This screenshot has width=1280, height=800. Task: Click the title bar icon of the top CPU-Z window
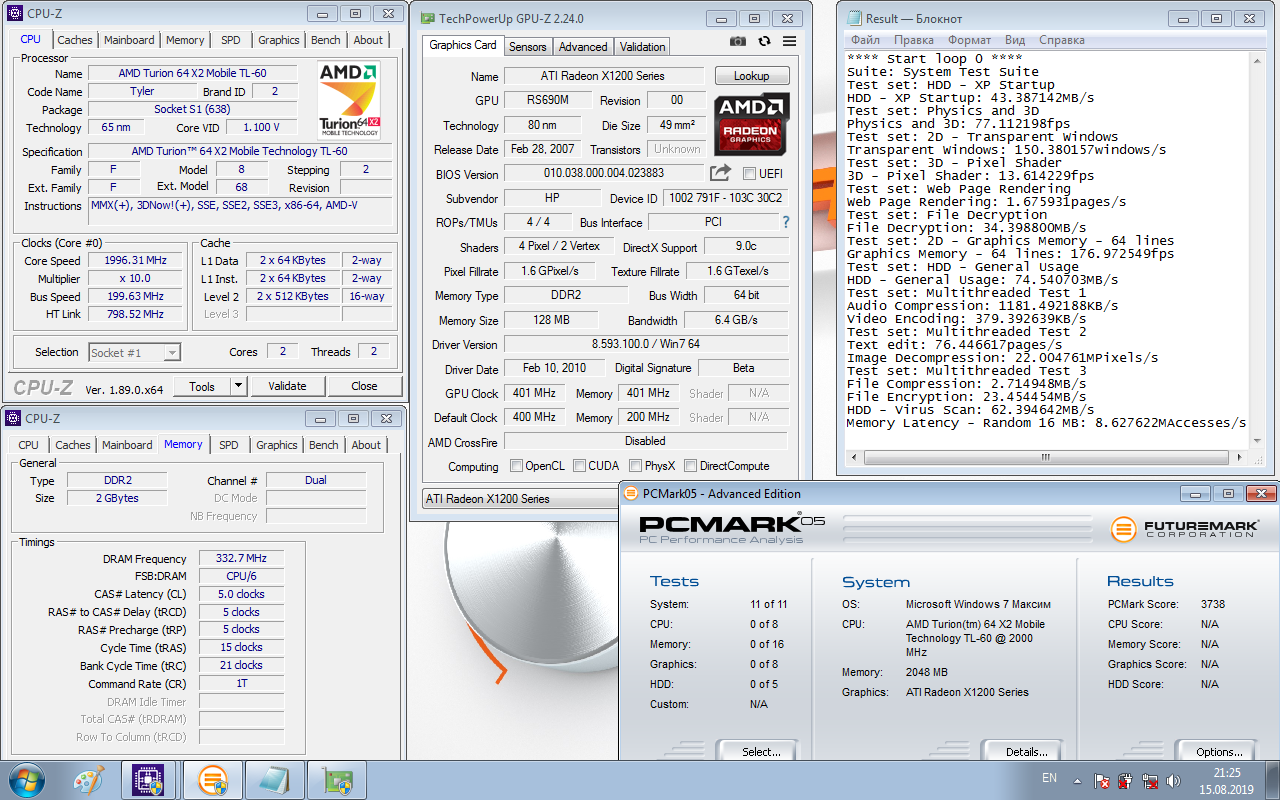[14, 14]
